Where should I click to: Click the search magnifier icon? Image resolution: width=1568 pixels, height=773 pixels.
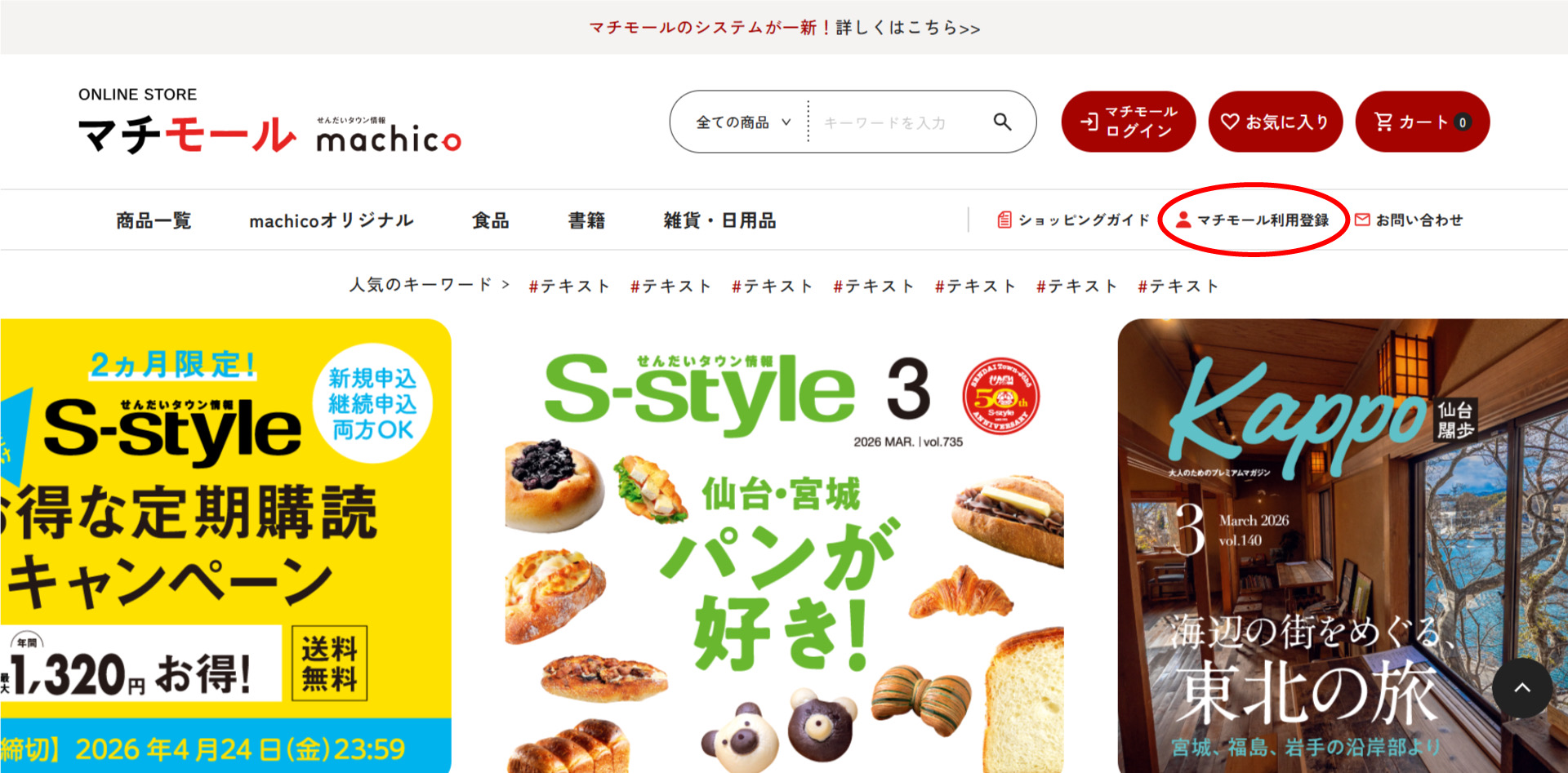pyautogui.click(x=1002, y=122)
